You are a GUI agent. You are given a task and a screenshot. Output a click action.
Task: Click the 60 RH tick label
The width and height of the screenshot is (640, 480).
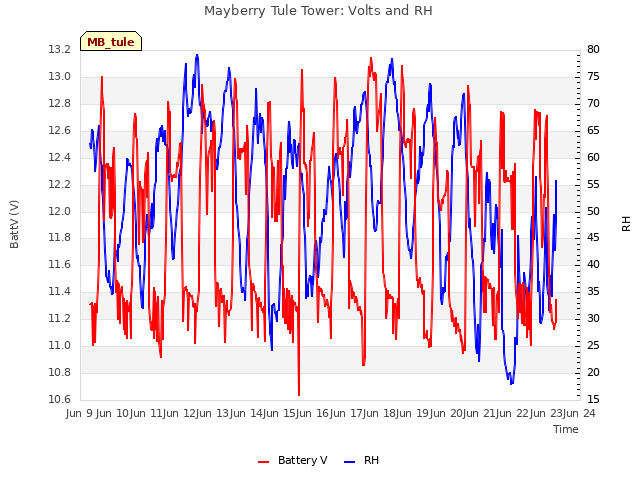[593, 158]
